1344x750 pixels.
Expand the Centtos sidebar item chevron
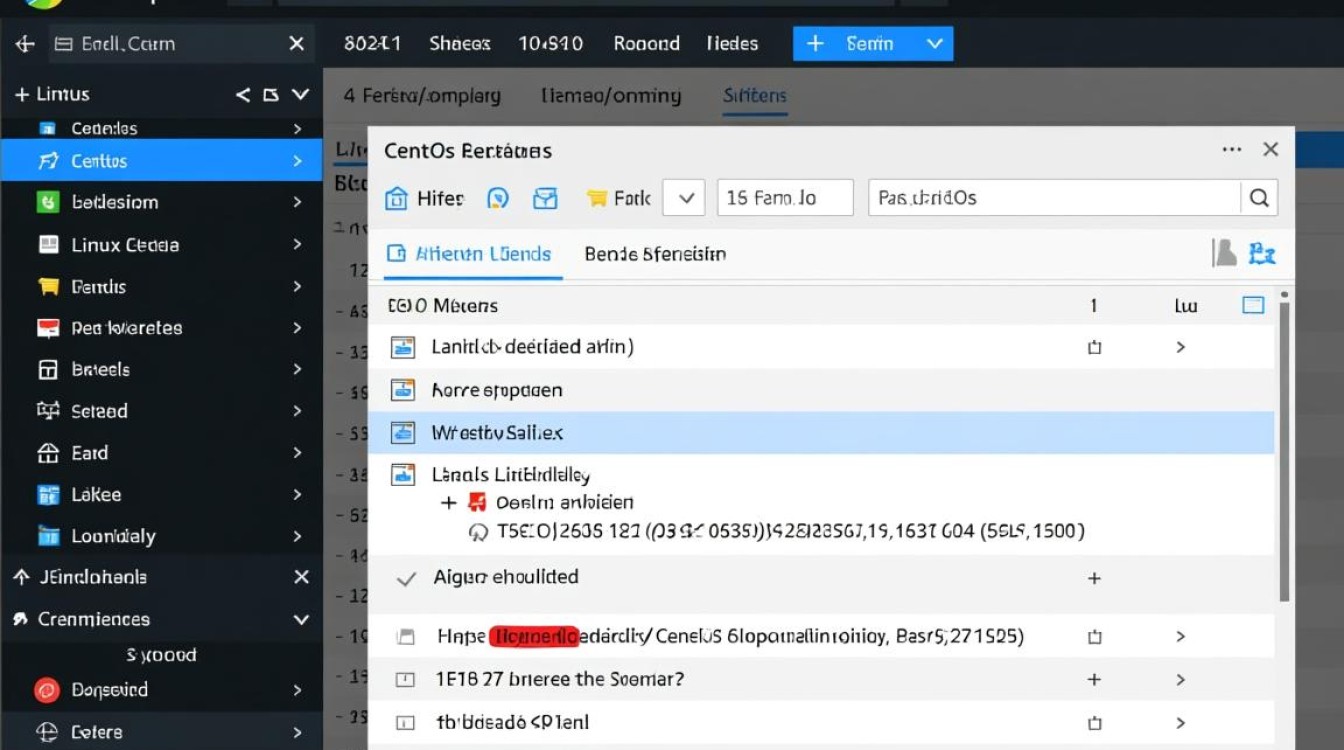click(297, 161)
